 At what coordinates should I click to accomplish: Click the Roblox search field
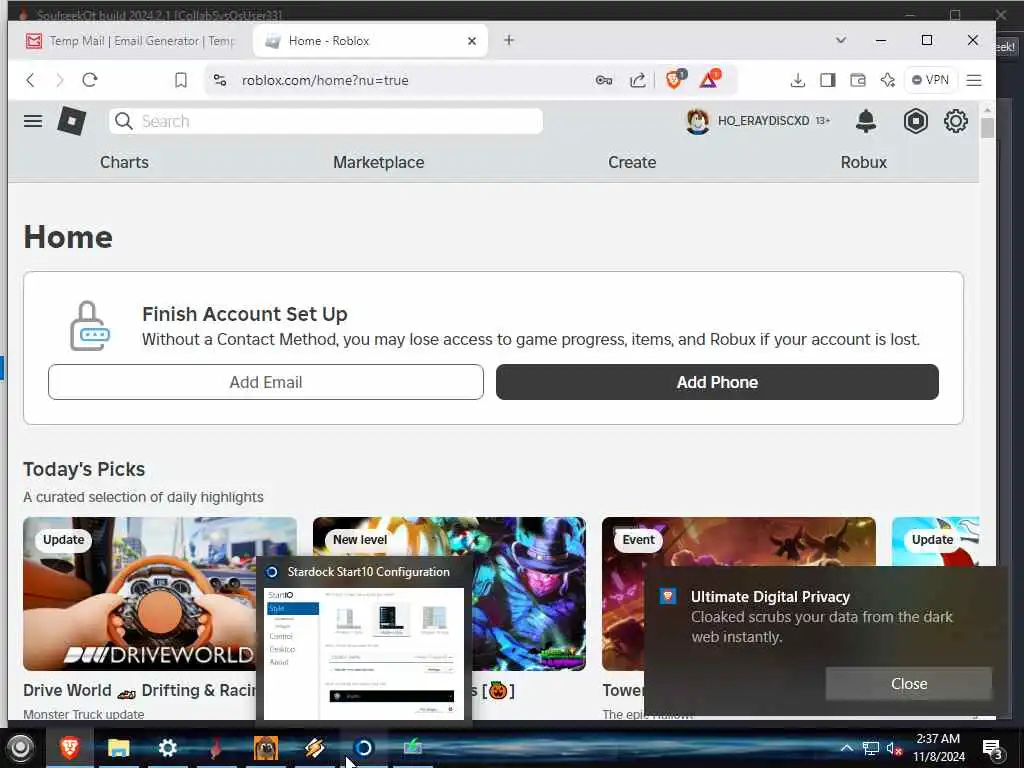click(325, 121)
